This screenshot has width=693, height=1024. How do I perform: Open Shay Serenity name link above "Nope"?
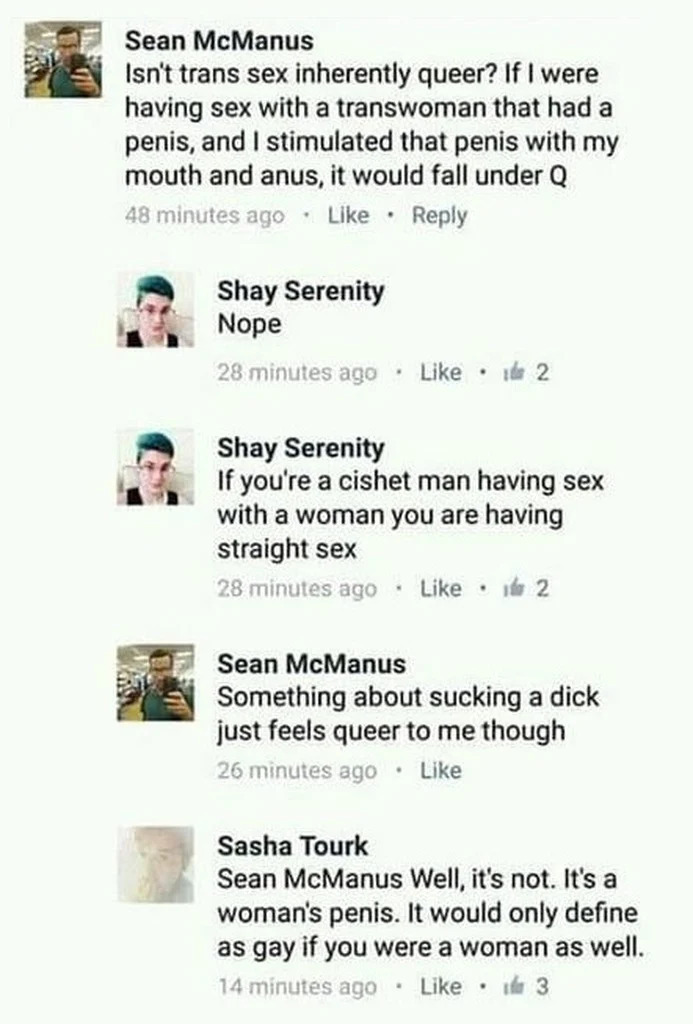pyautogui.click(x=300, y=291)
